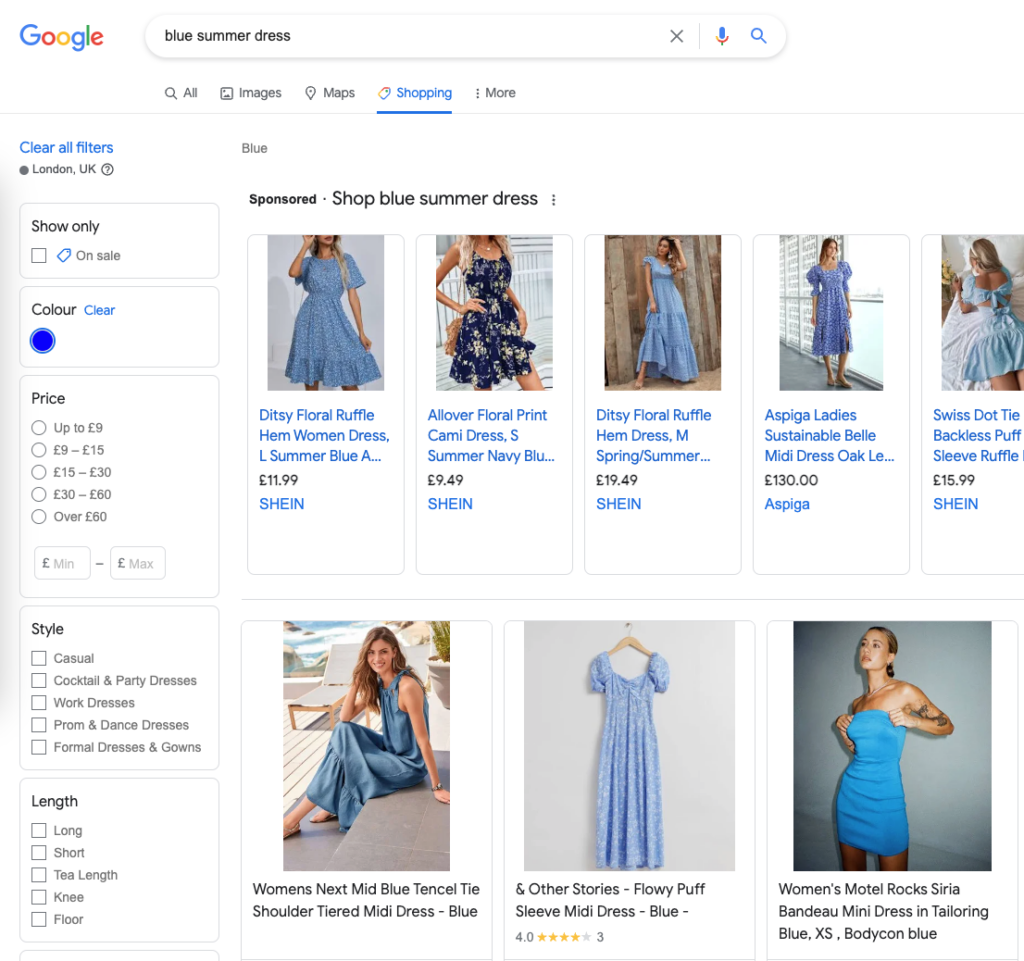1024x961 pixels.
Task: Open Ditsy Floral Ruffle Hem Dress, M link
Action: pyautogui.click(x=653, y=435)
